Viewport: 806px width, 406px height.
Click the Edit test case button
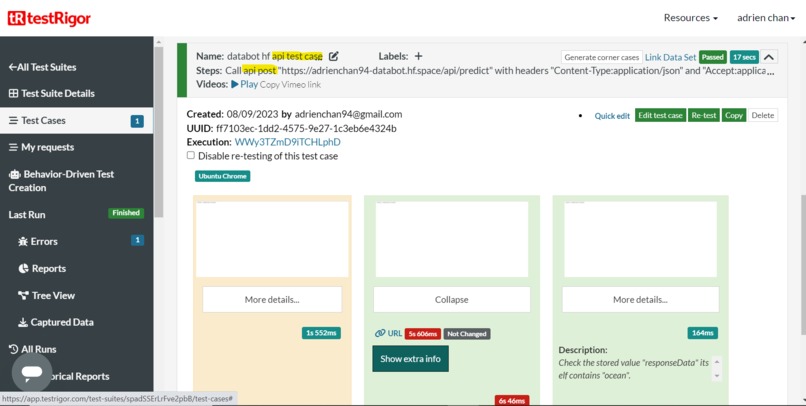660,115
